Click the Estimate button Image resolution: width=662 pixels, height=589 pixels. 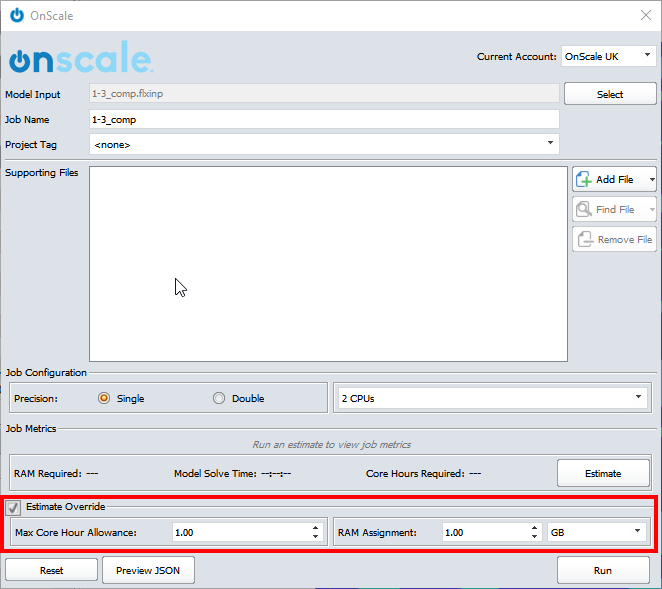[x=603, y=473]
